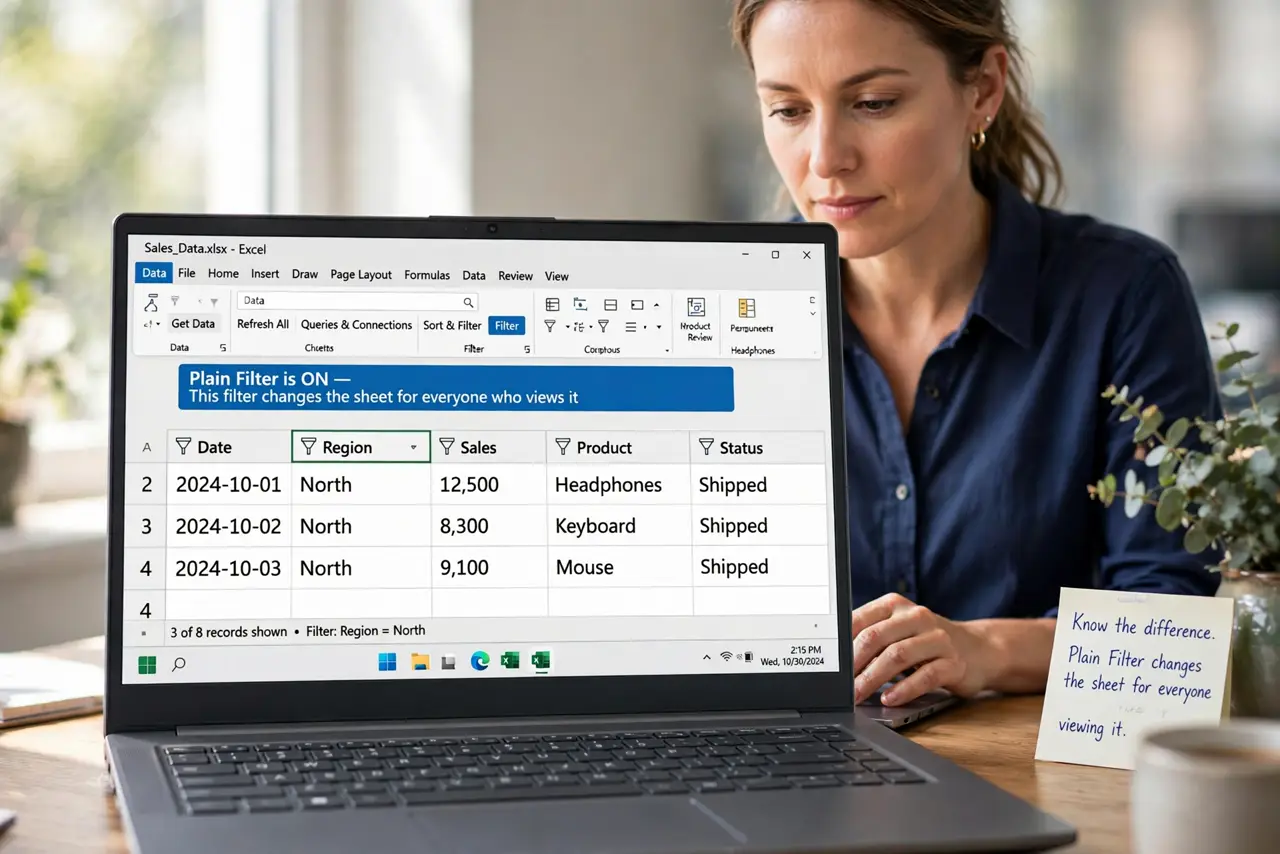The image size is (1280, 854).
Task: Open the centered Windows Start logo
Action: click(x=387, y=661)
